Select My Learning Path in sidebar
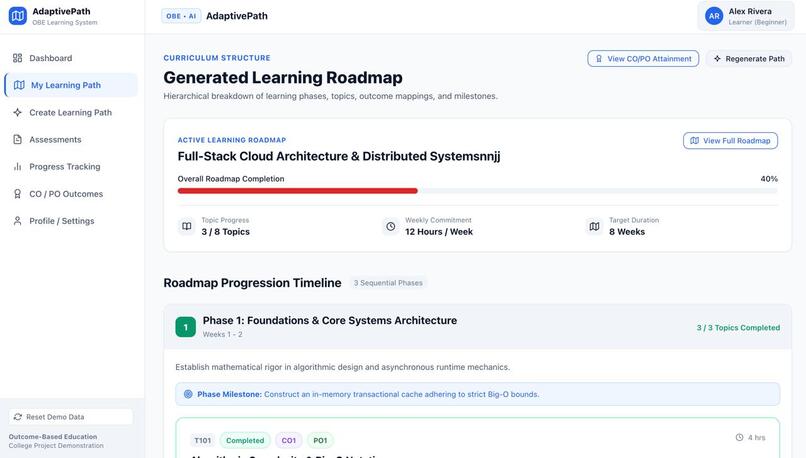The width and height of the screenshot is (806, 458). pyautogui.click(x=71, y=85)
